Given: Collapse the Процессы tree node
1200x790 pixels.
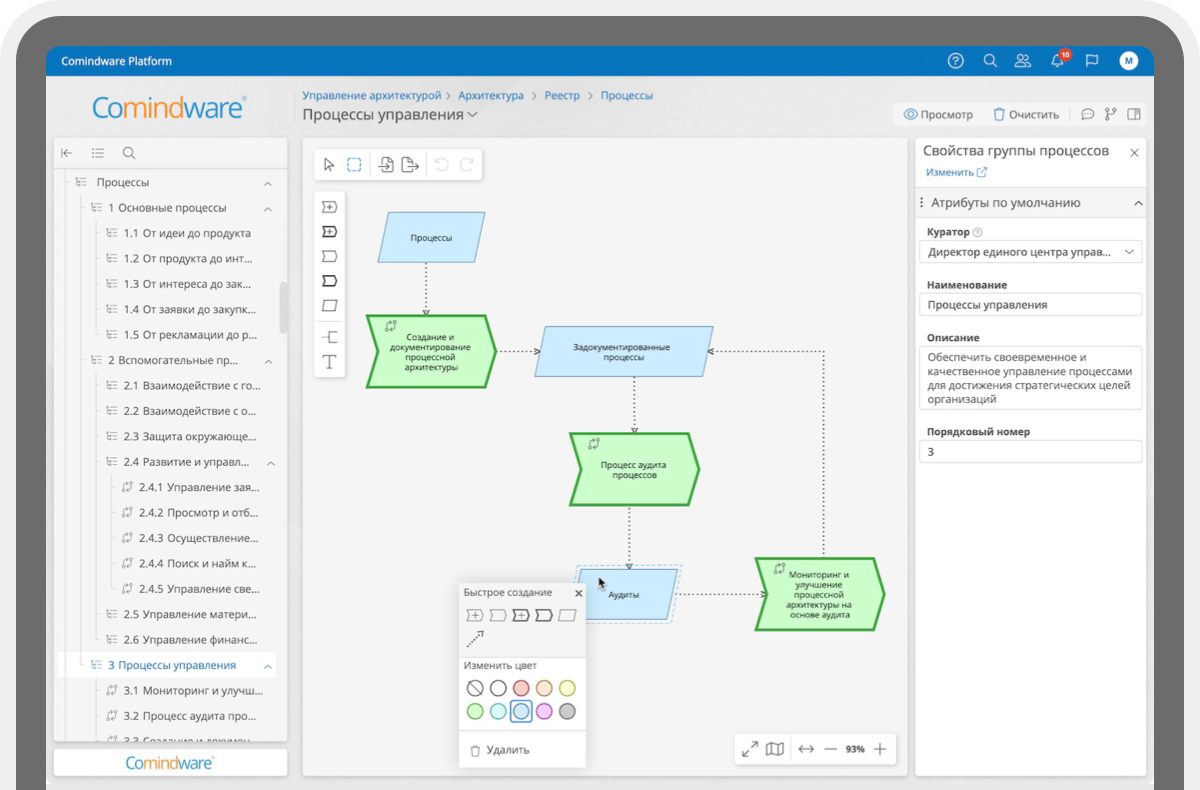Looking at the screenshot, I should tap(268, 183).
